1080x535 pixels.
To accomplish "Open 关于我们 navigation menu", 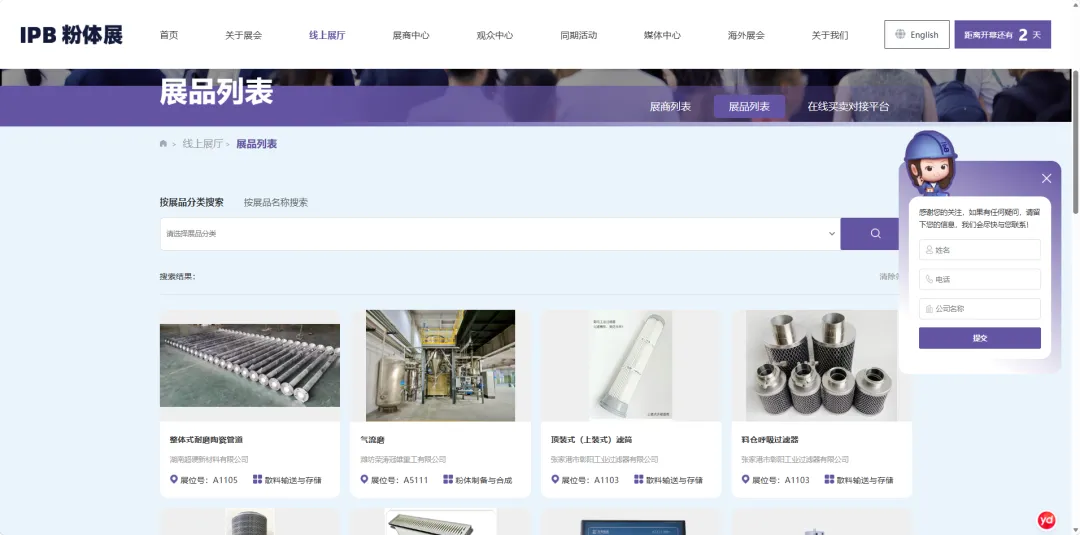I will 830,35.
